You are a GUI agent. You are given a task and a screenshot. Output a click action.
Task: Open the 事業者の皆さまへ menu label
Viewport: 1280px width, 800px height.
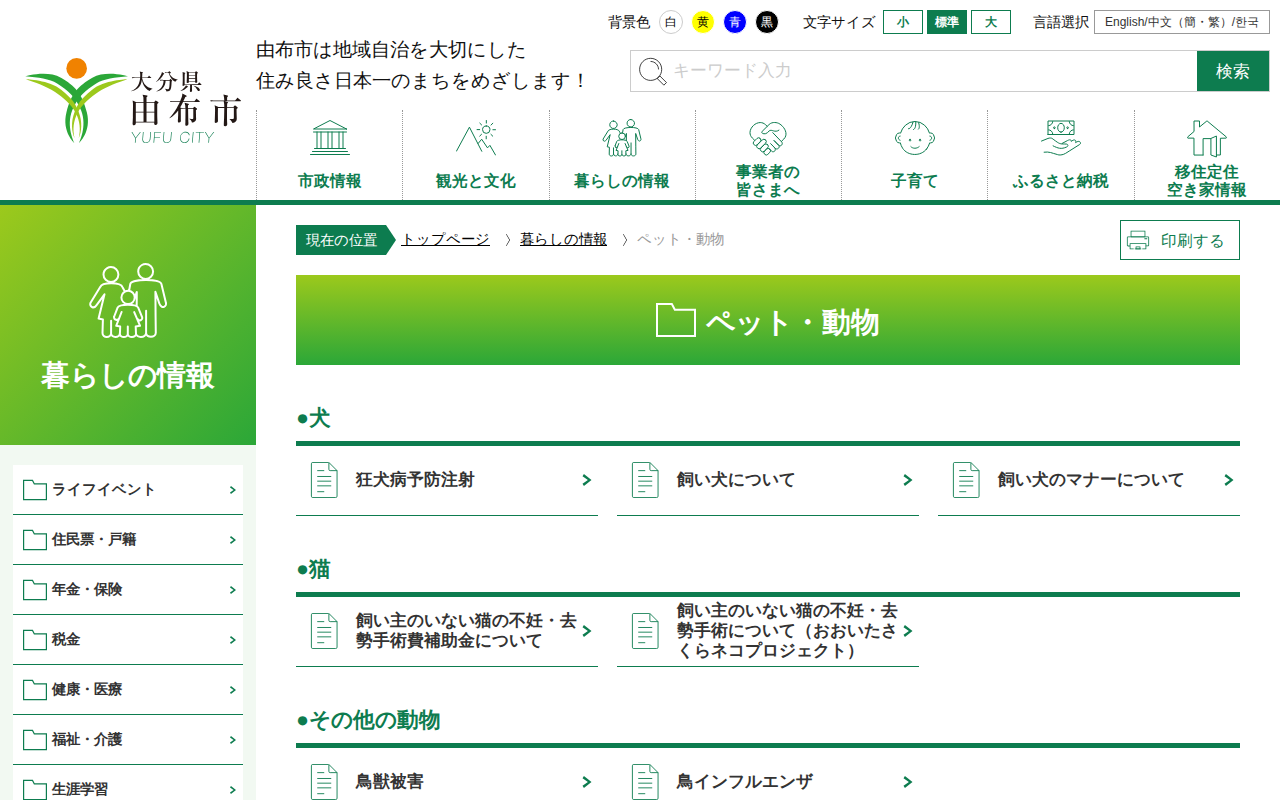(768, 181)
